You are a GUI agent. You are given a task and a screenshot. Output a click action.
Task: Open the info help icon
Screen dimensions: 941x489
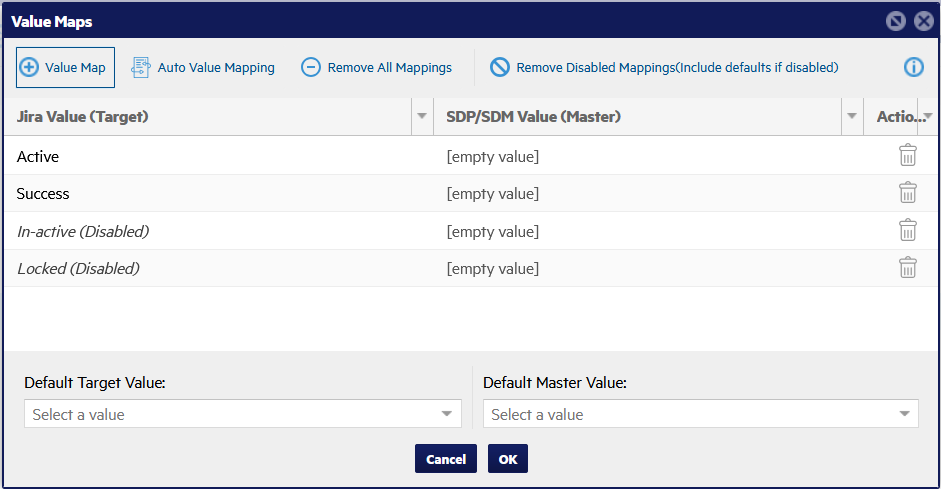[913, 67]
